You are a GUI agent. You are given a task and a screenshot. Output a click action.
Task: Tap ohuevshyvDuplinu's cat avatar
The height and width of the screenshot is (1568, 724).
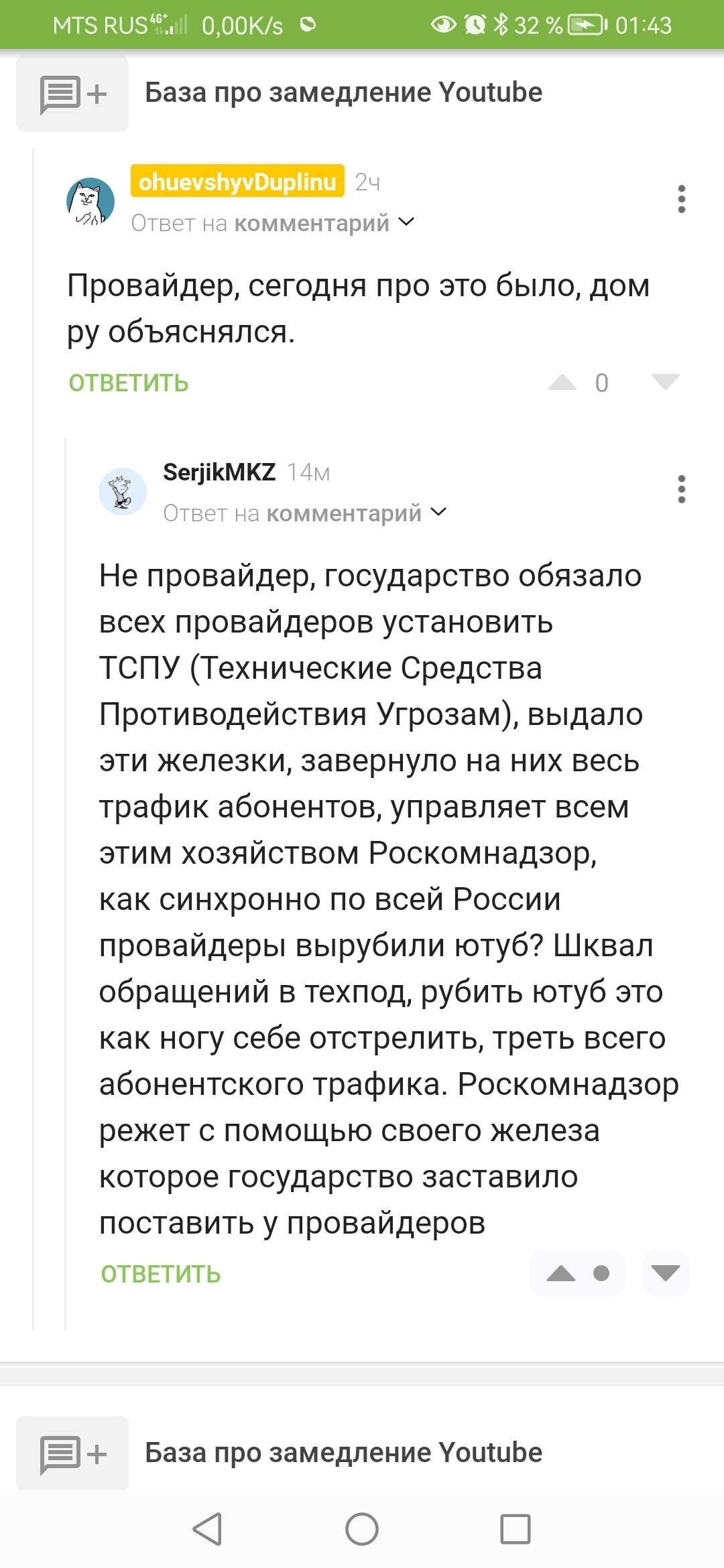(90, 201)
